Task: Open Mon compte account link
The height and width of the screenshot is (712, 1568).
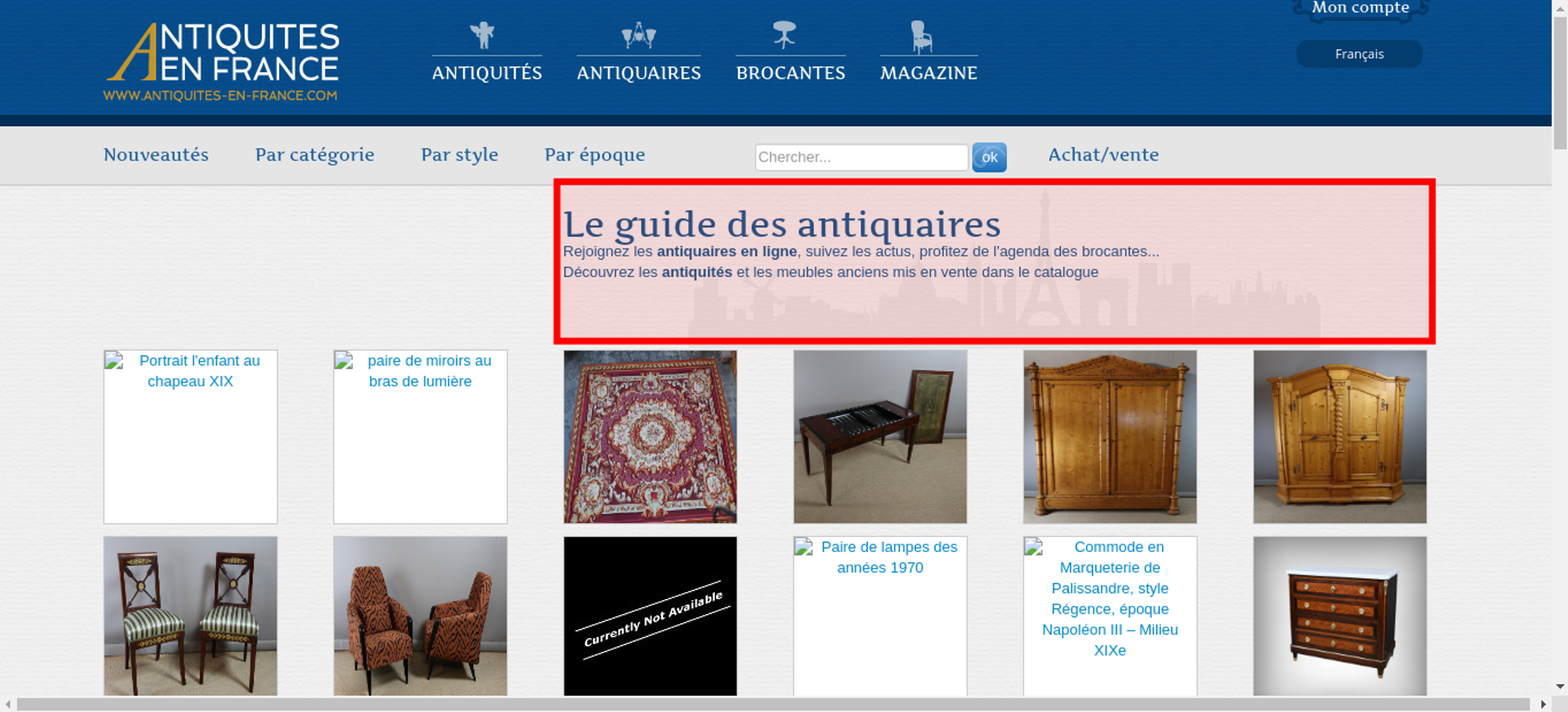Action: pyautogui.click(x=1360, y=9)
